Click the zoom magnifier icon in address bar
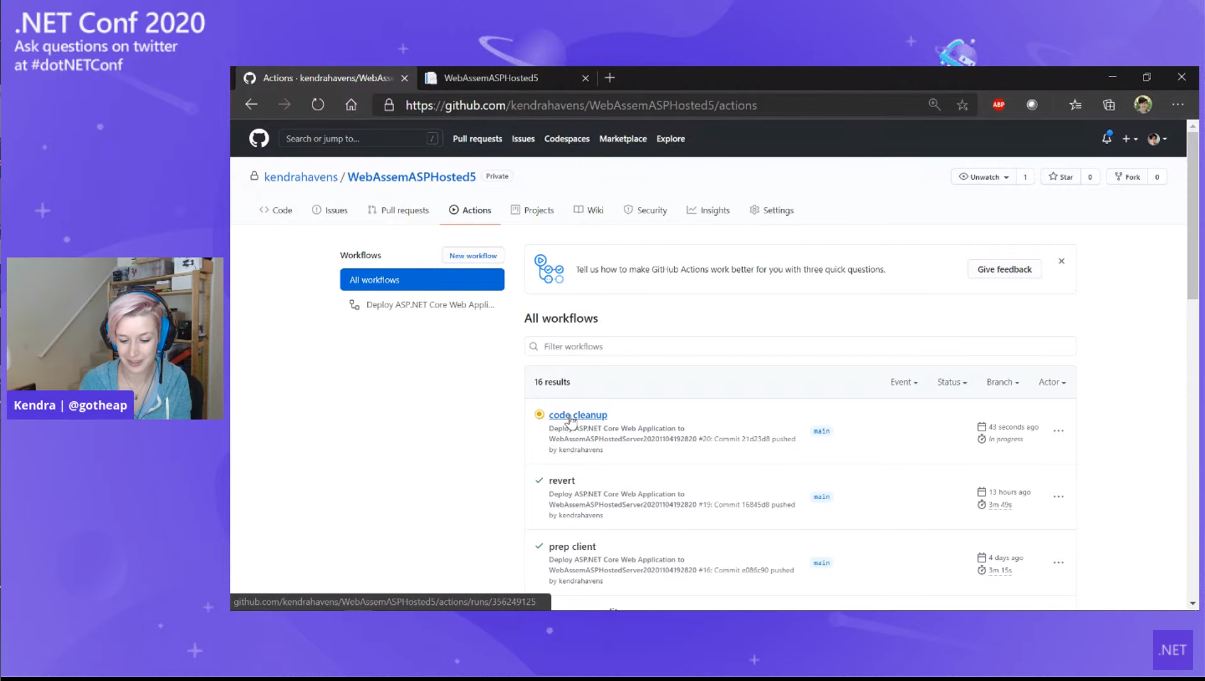The height and width of the screenshot is (681, 1205). point(934,104)
